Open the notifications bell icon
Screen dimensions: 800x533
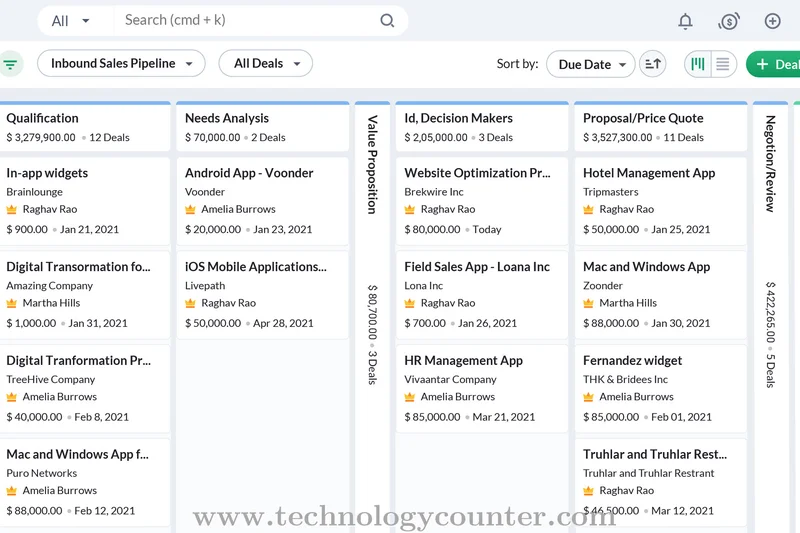point(685,21)
